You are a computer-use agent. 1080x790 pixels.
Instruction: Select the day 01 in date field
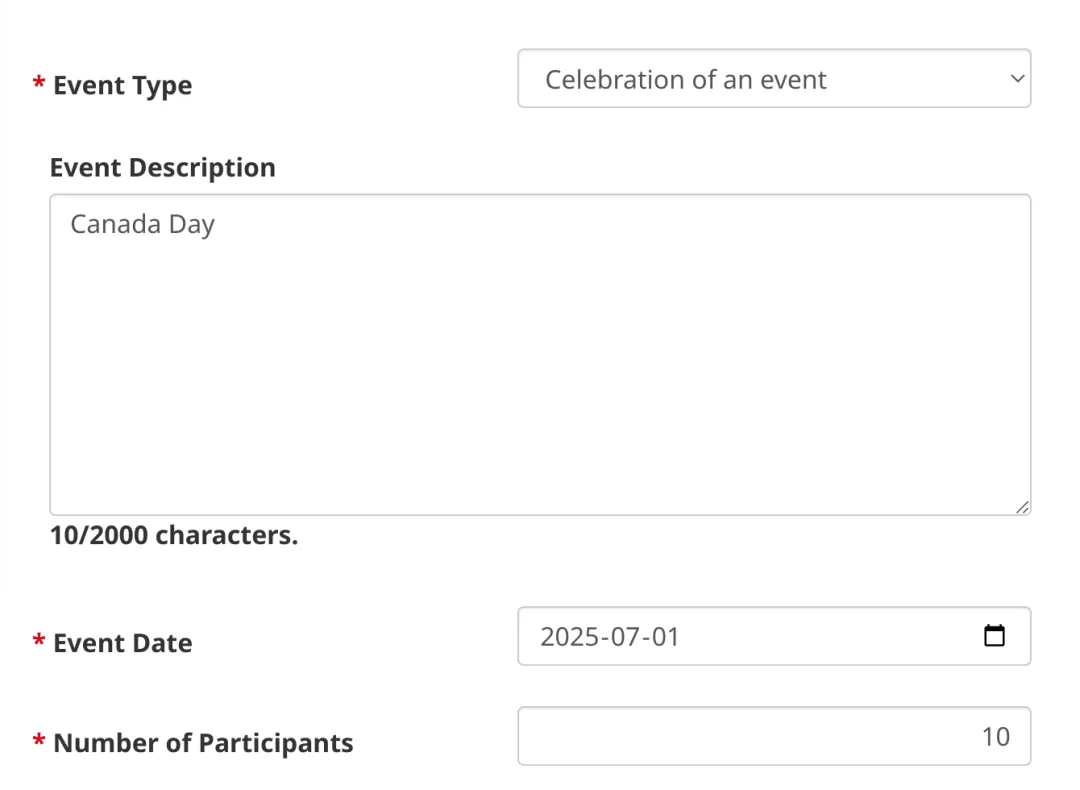663,636
